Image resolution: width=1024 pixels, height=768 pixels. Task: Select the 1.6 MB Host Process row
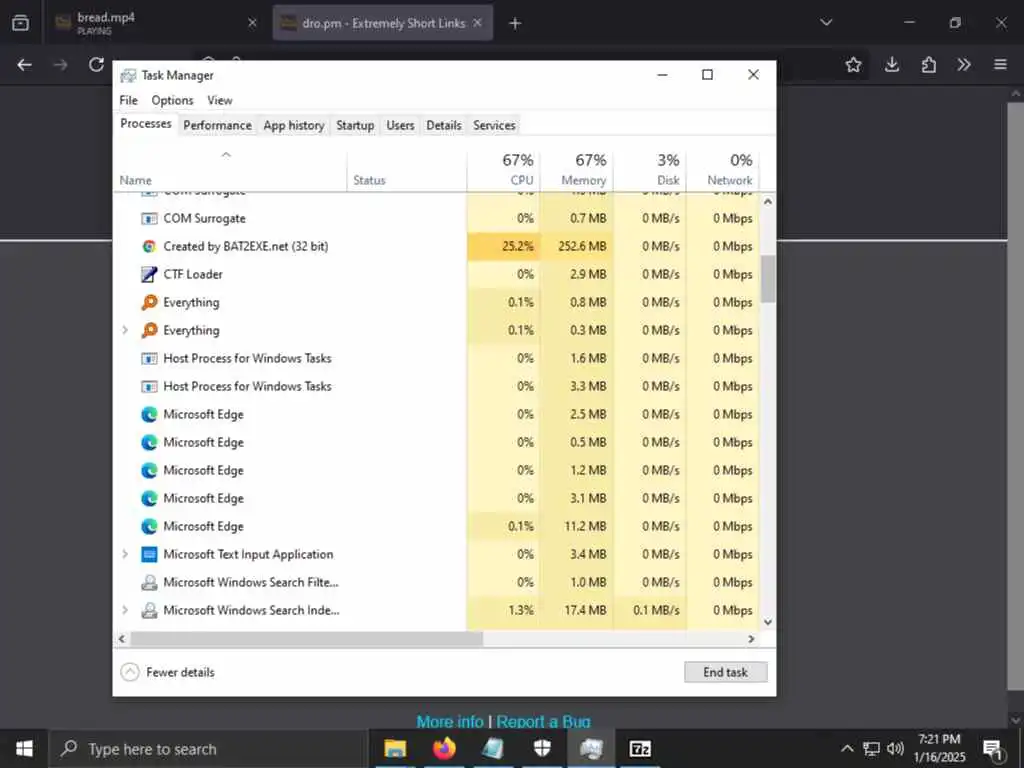point(436,359)
